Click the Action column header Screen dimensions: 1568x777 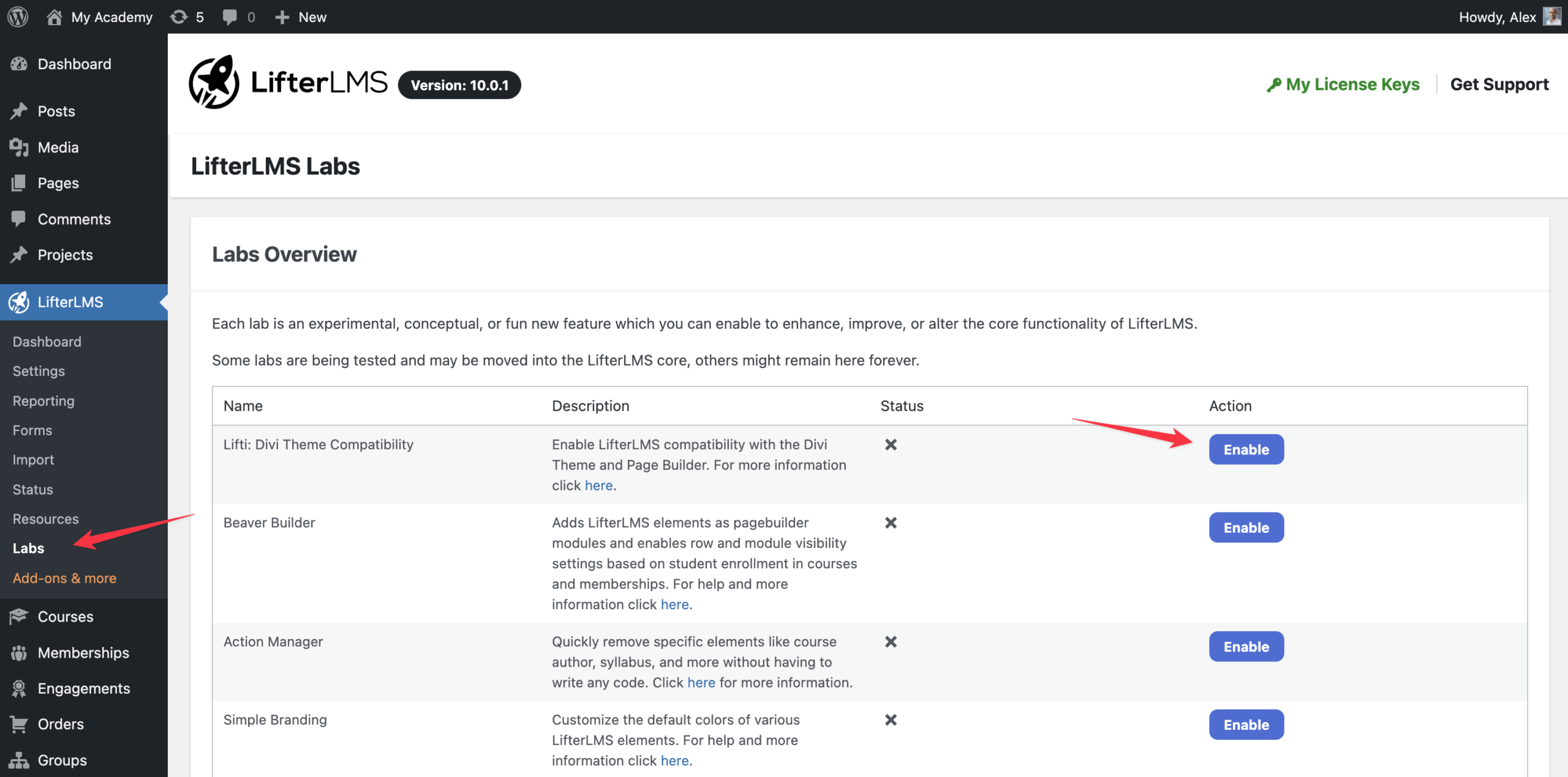[x=1230, y=405]
